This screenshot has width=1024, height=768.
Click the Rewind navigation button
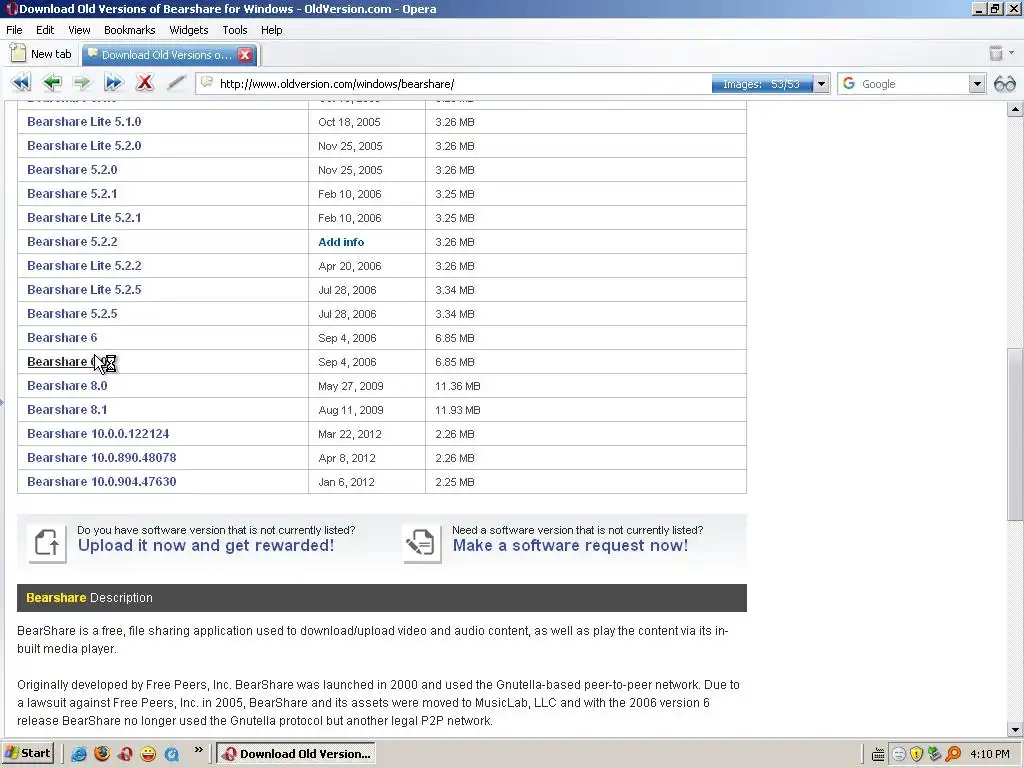(x=21, y=83)
